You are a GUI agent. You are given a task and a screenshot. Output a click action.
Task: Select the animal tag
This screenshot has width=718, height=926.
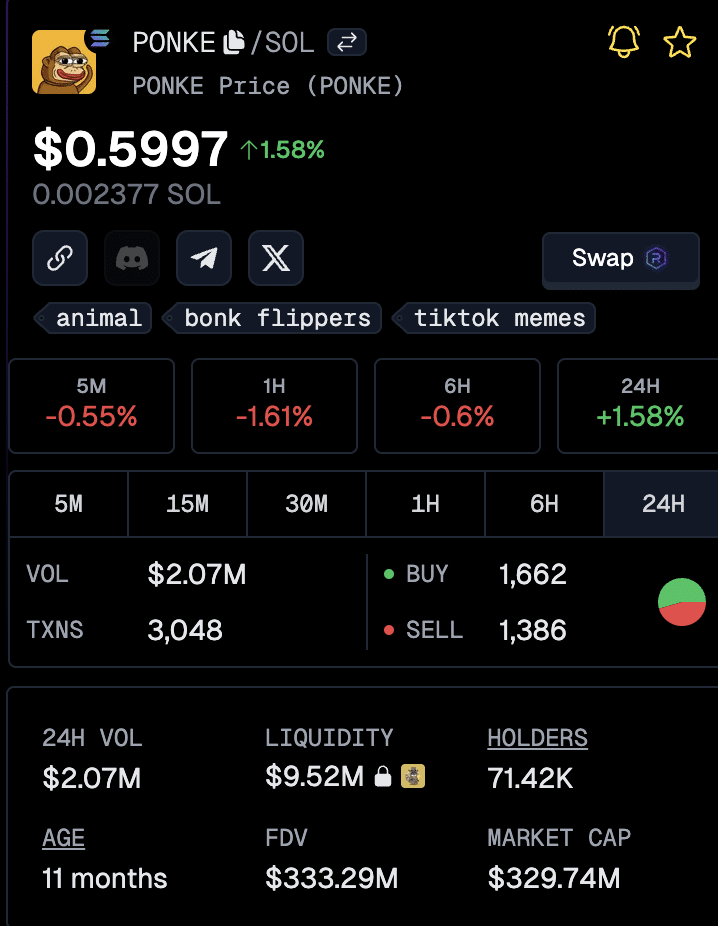point(98,319)
